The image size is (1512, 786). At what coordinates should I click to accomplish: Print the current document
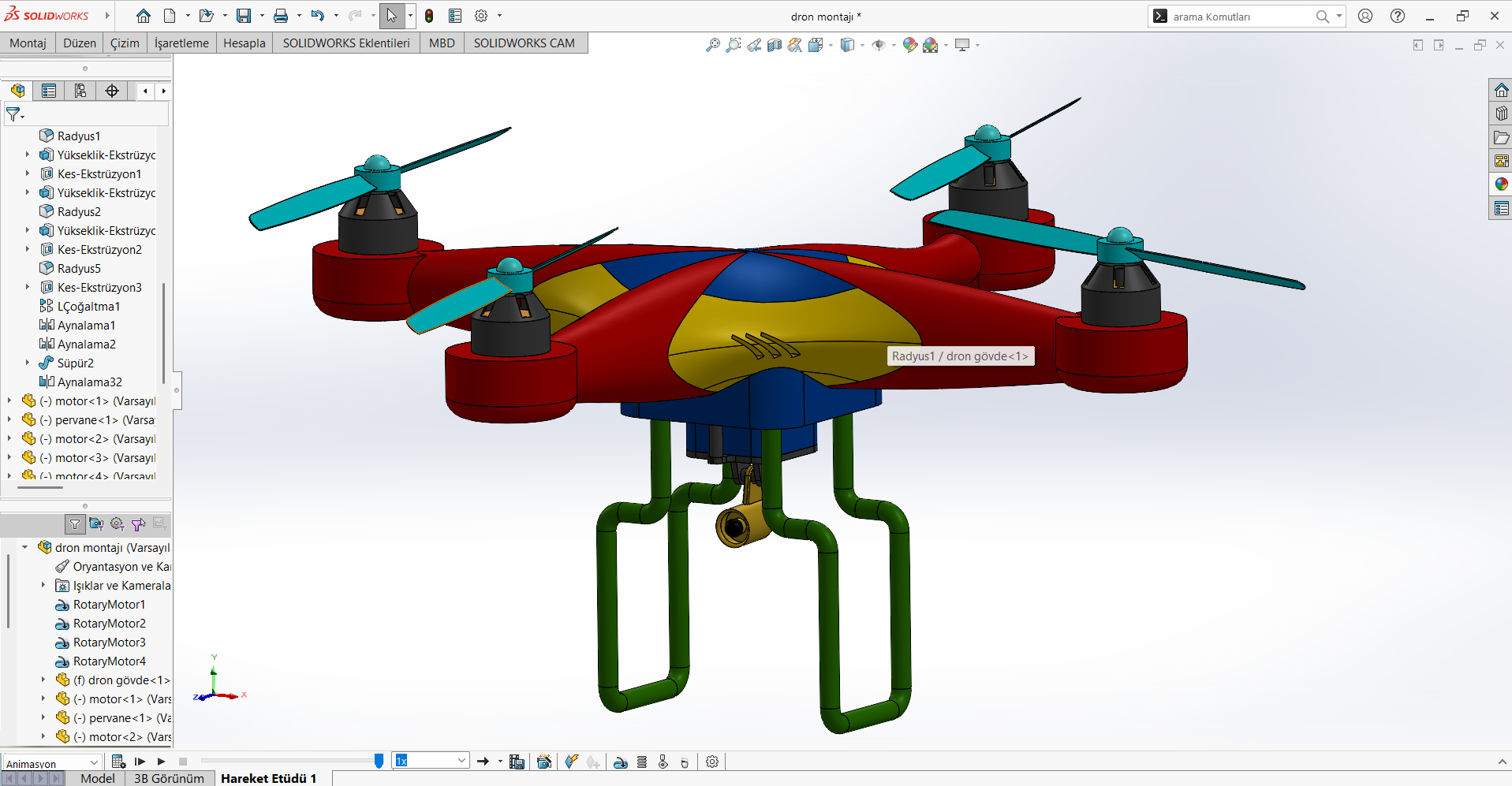(x=281, y=16)
